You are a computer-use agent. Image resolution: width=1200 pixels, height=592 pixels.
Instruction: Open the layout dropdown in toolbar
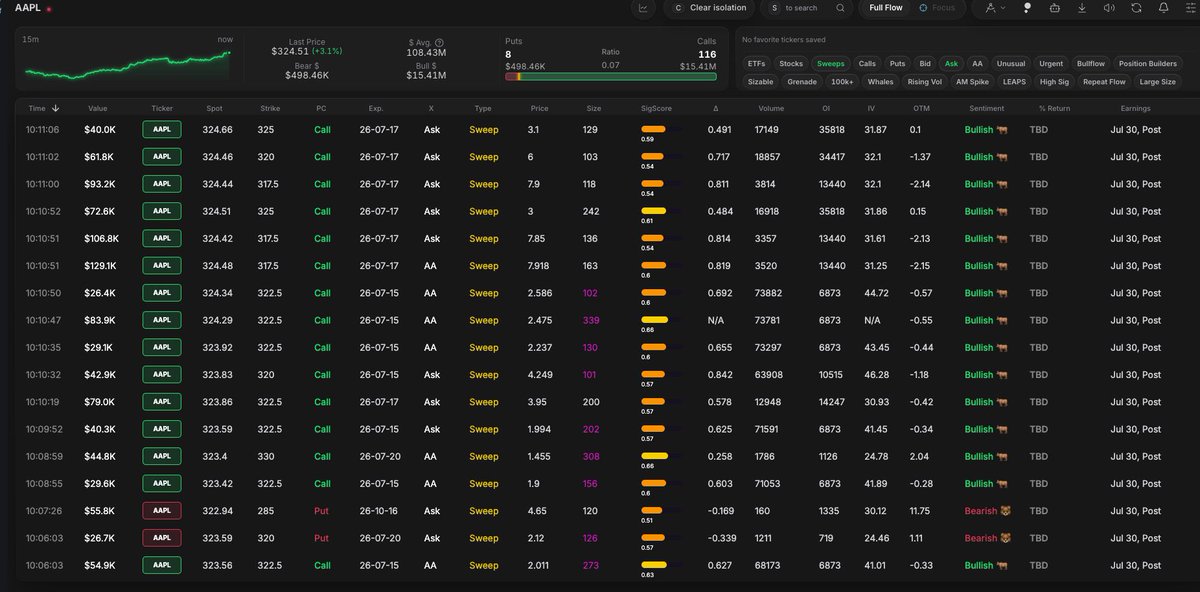coord(995,8)
